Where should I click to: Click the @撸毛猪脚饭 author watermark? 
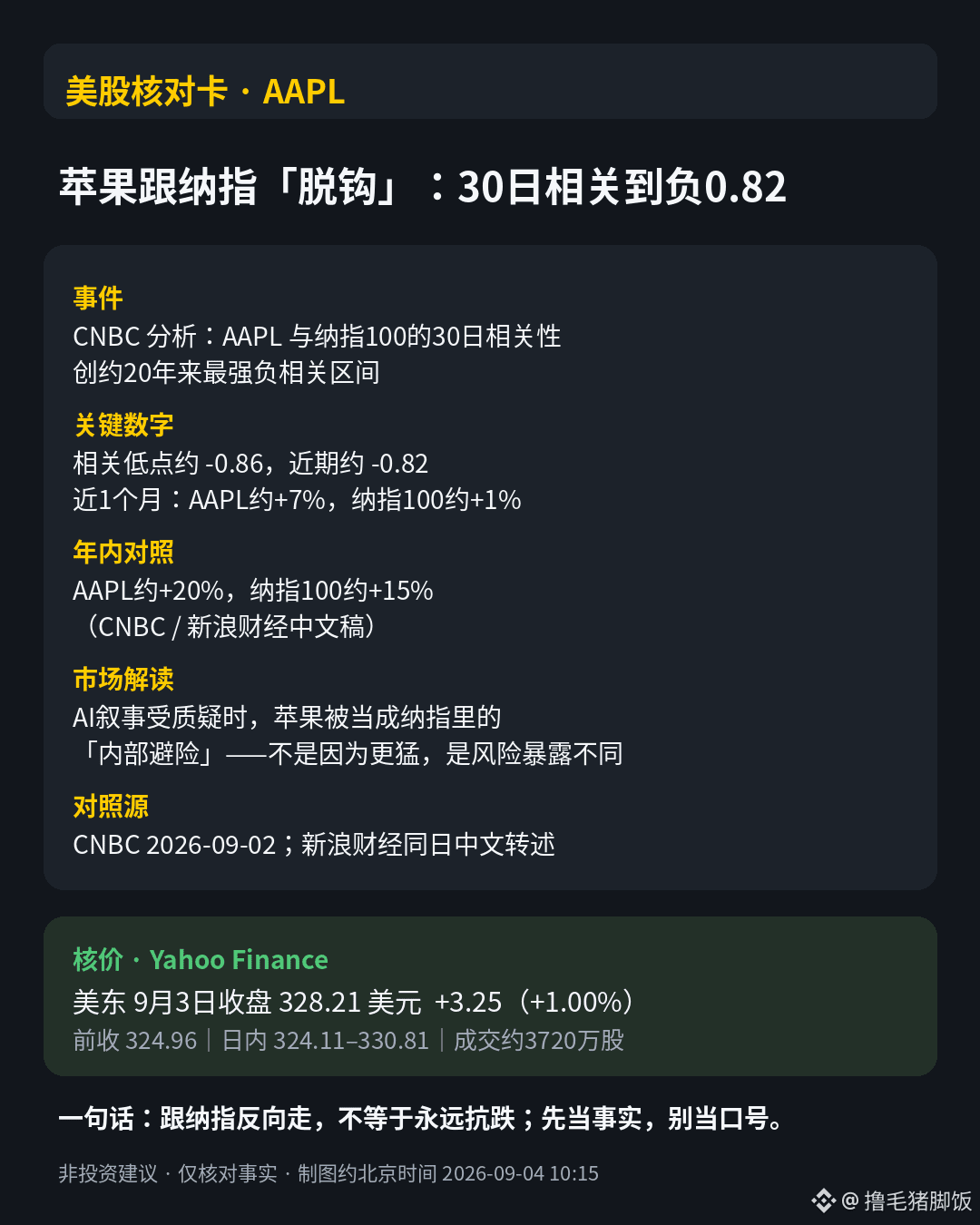click(906, 1200)
